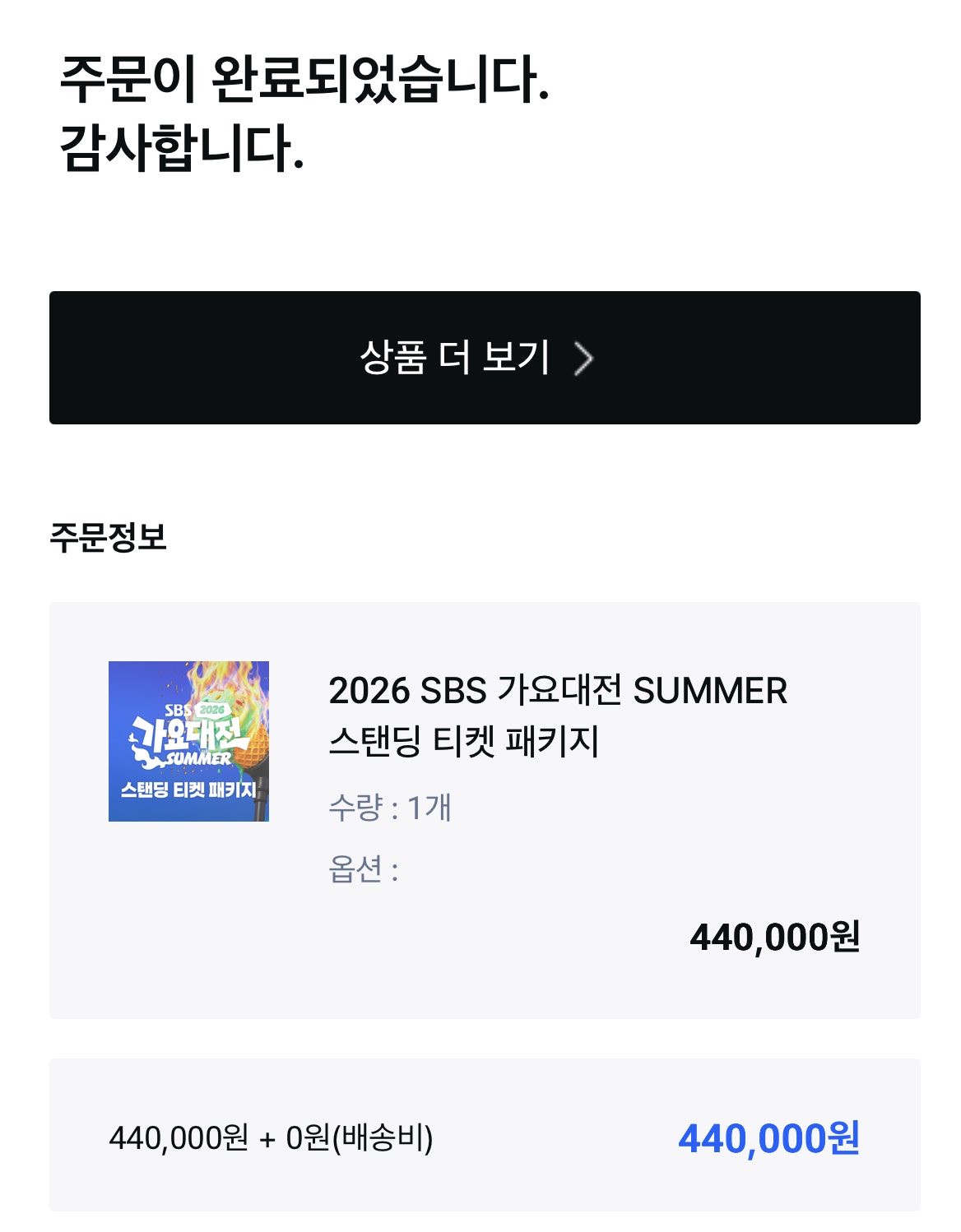Image resolution: width=961 pixels, height=1232 pixels.
Task: Click 스탠딩 티켓 패키지 line of product title
Action: (x=464, y=741)
